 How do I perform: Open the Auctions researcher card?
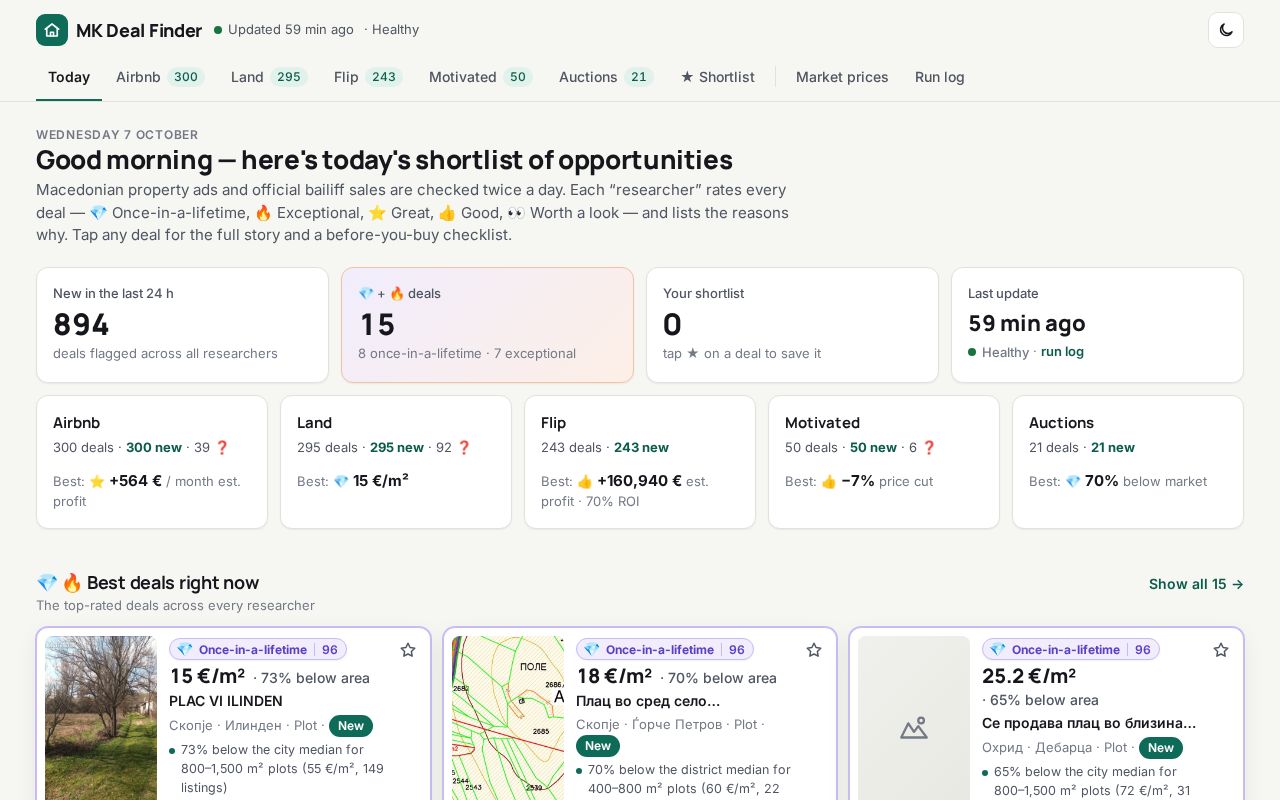(1128, 462)
